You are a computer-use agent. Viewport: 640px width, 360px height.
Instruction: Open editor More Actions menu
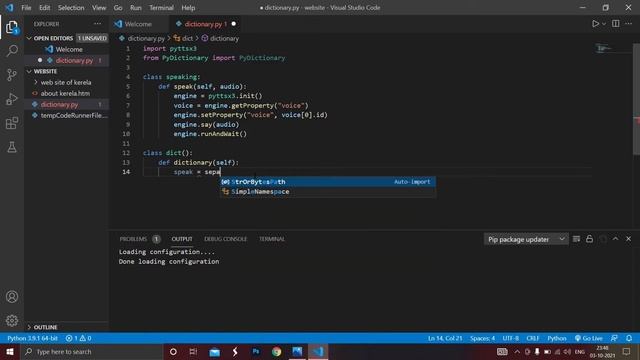629,24
